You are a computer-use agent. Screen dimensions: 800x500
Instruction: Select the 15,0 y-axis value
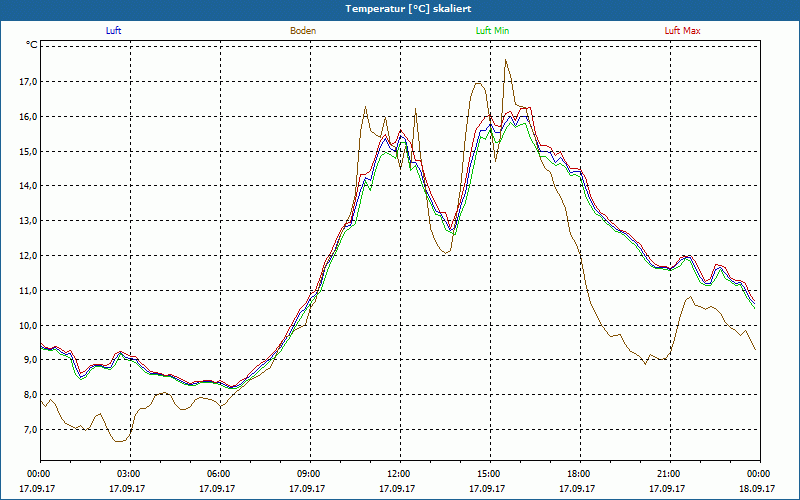(29, 152)
